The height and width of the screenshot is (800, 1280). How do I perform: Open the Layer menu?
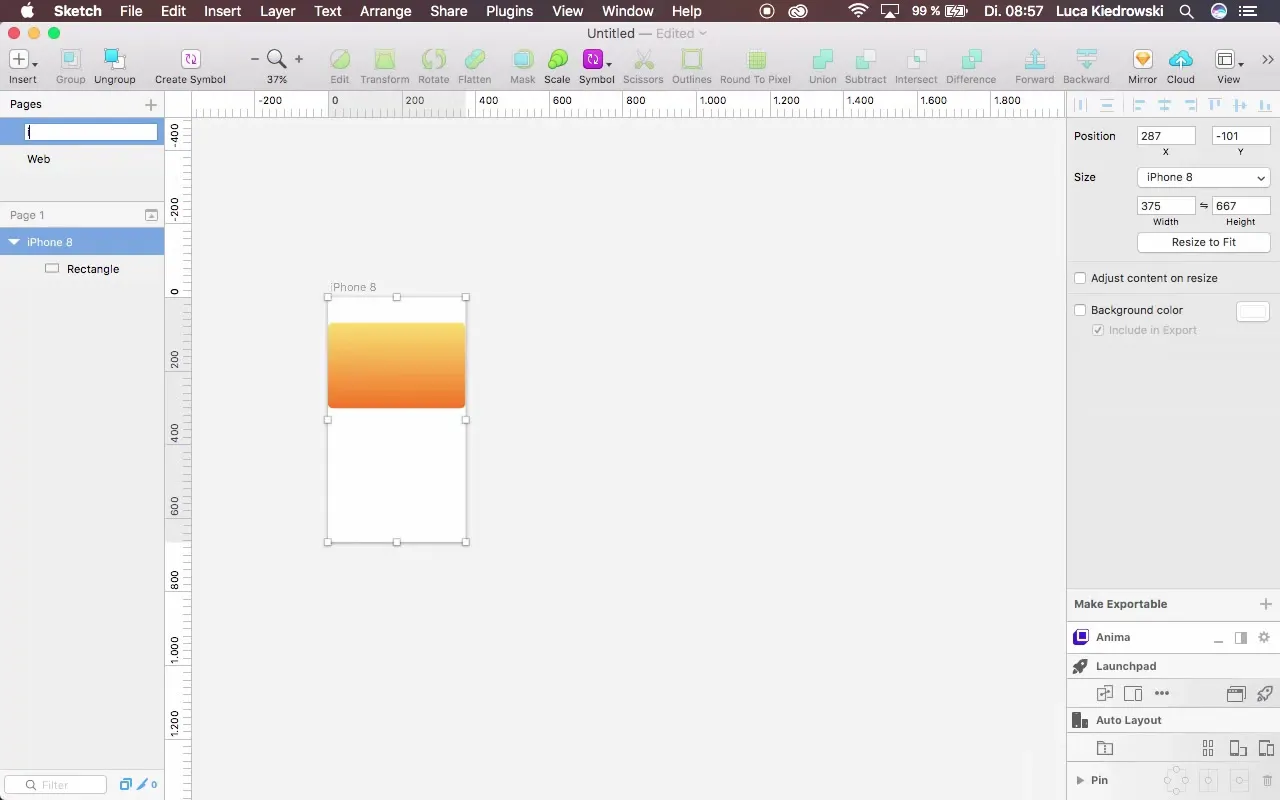(277, 11)
